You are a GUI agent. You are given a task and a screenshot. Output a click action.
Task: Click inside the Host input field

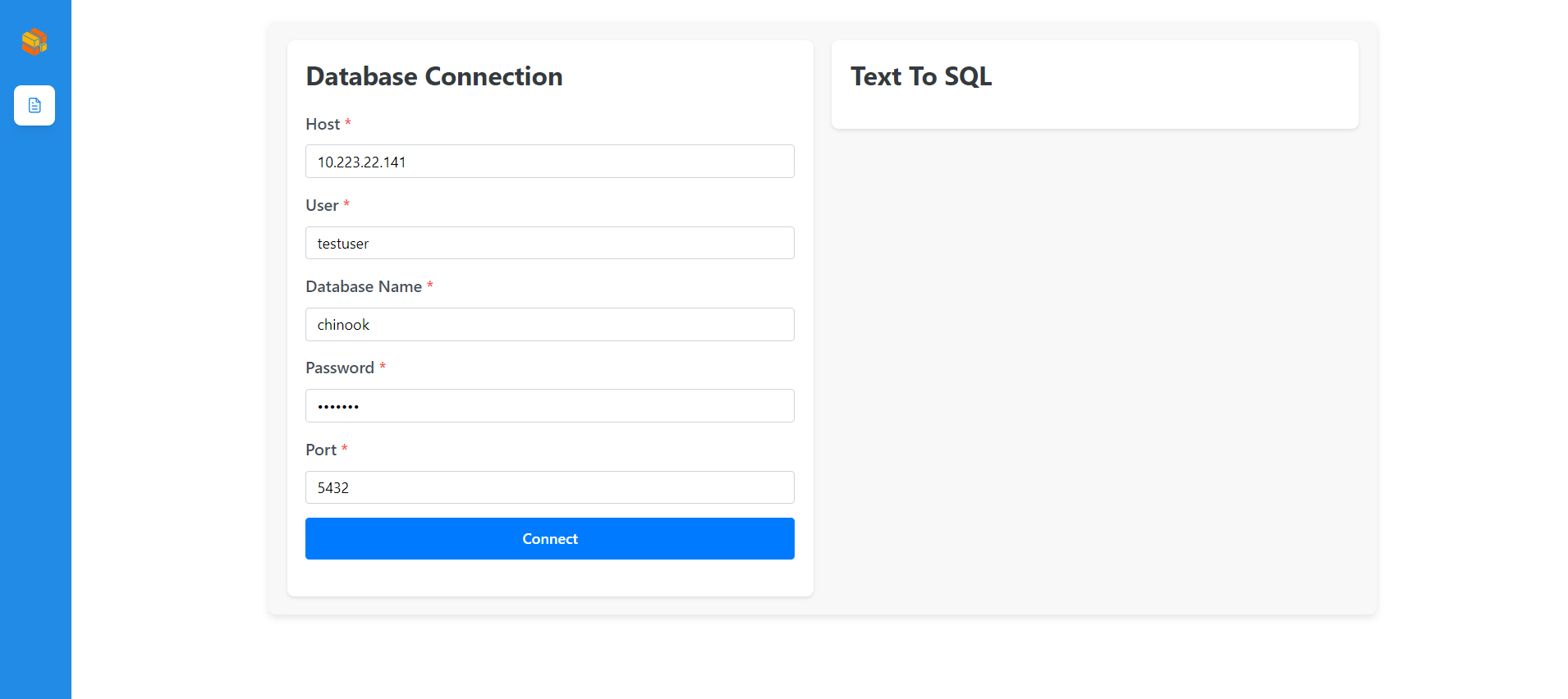point(549,161)
